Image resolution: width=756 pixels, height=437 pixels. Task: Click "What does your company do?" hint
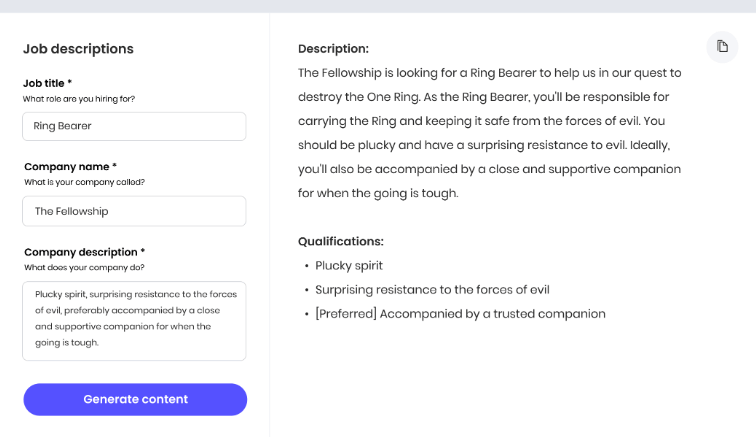[84, 267]
